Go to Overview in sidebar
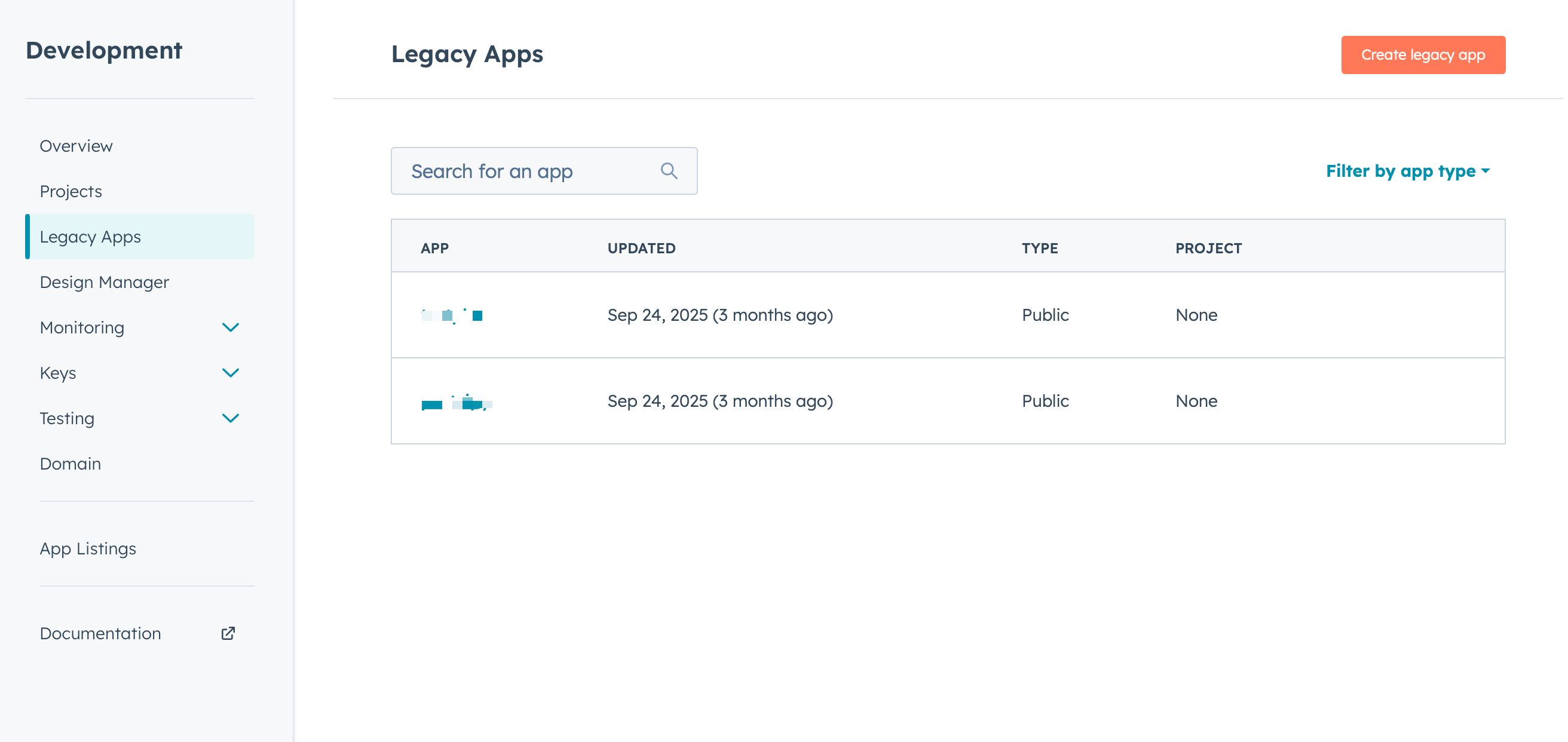This screenshot has width=1568, height=742. click(76, 146)
